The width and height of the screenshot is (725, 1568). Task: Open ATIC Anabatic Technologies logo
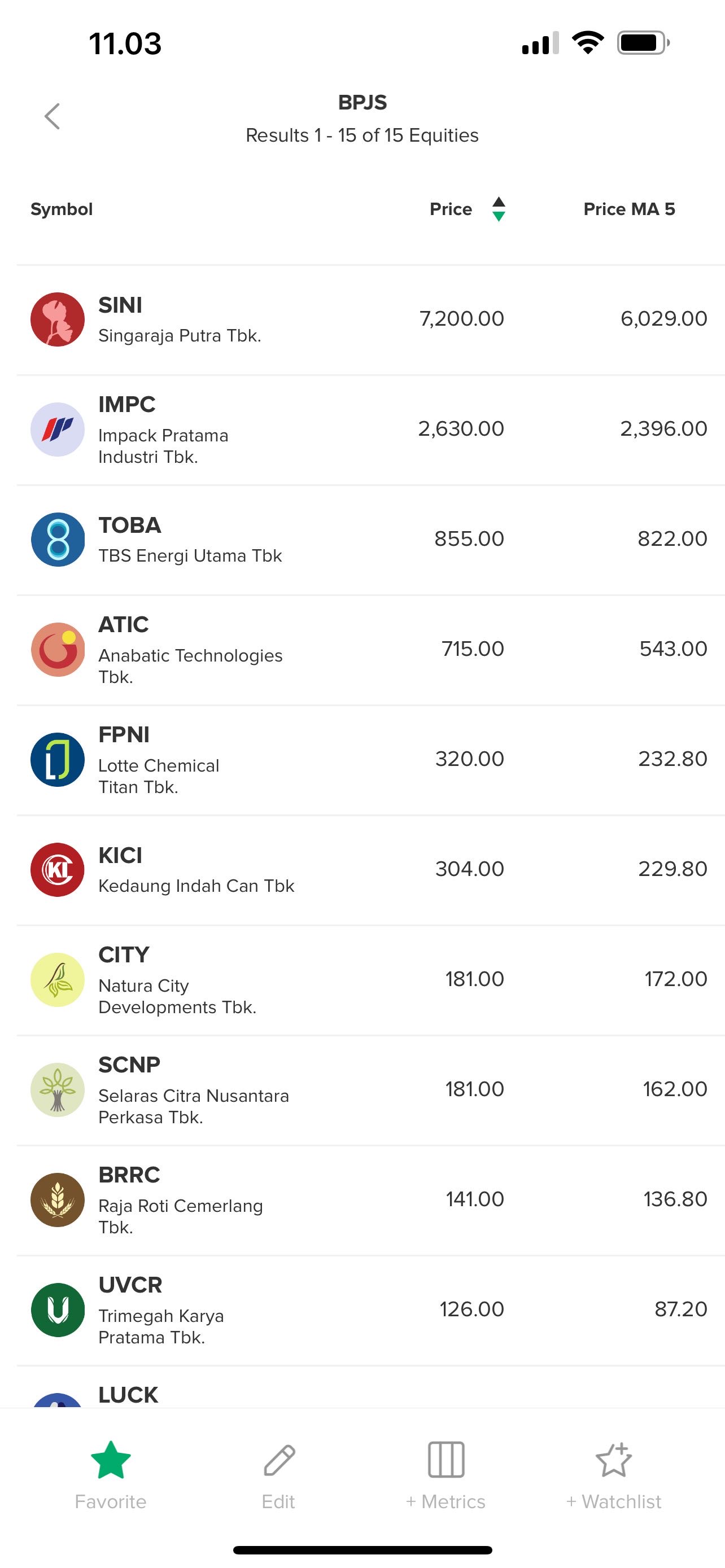pyautogui.click(x=58, y=650)
